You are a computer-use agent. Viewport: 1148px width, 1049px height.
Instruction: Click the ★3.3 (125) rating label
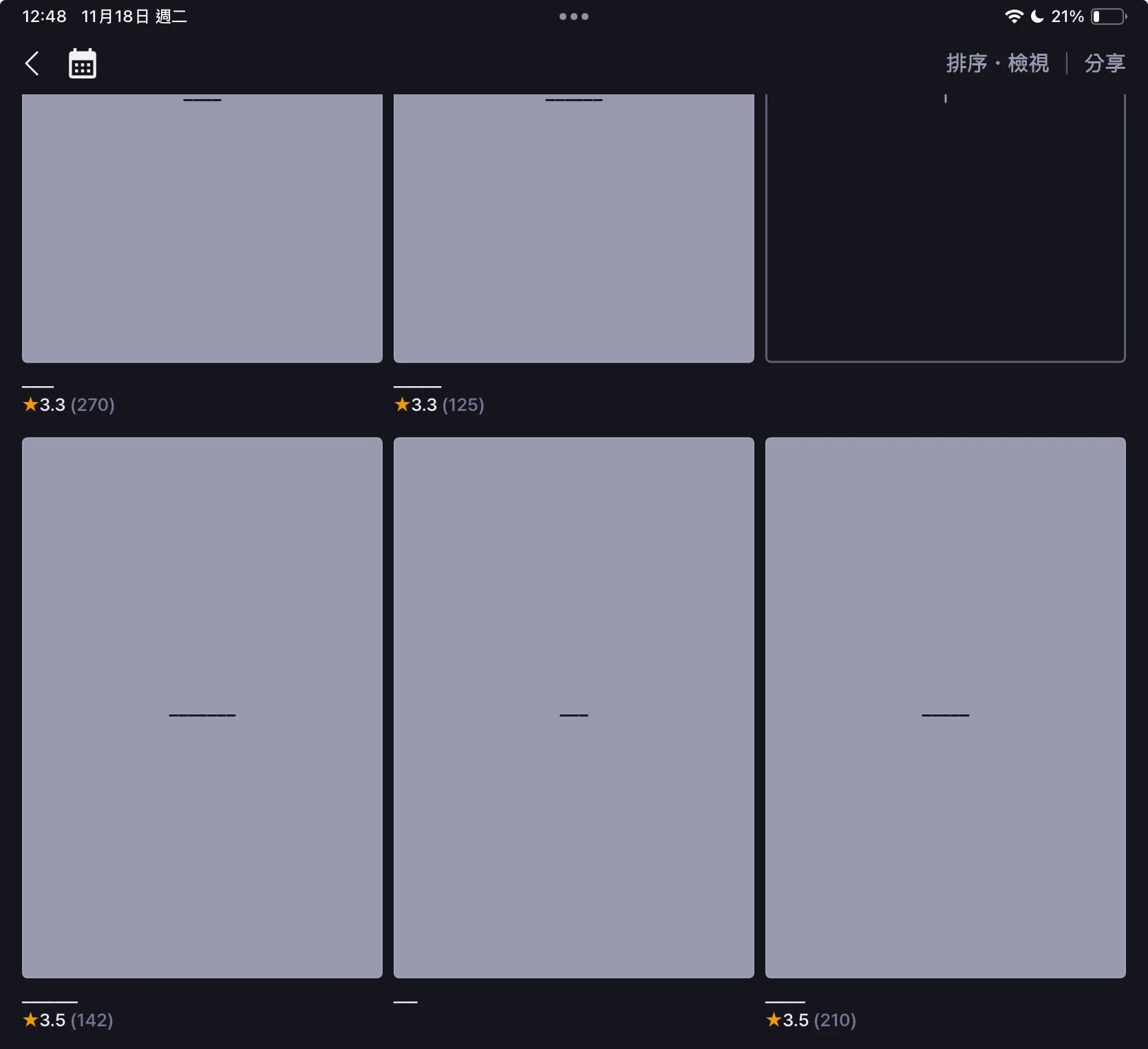click(x=439, y=405)
